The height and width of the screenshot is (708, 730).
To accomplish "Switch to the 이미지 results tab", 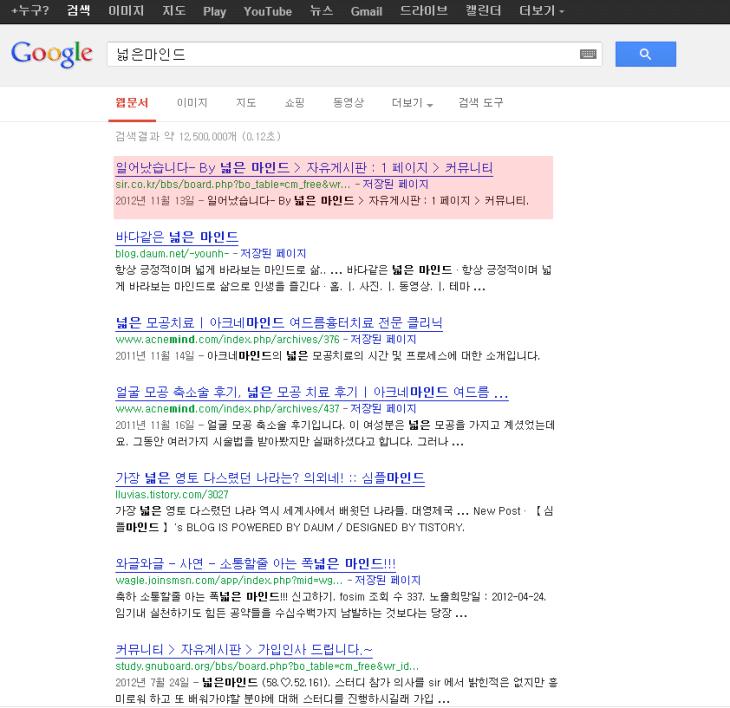I will click(x=192, y=103).
